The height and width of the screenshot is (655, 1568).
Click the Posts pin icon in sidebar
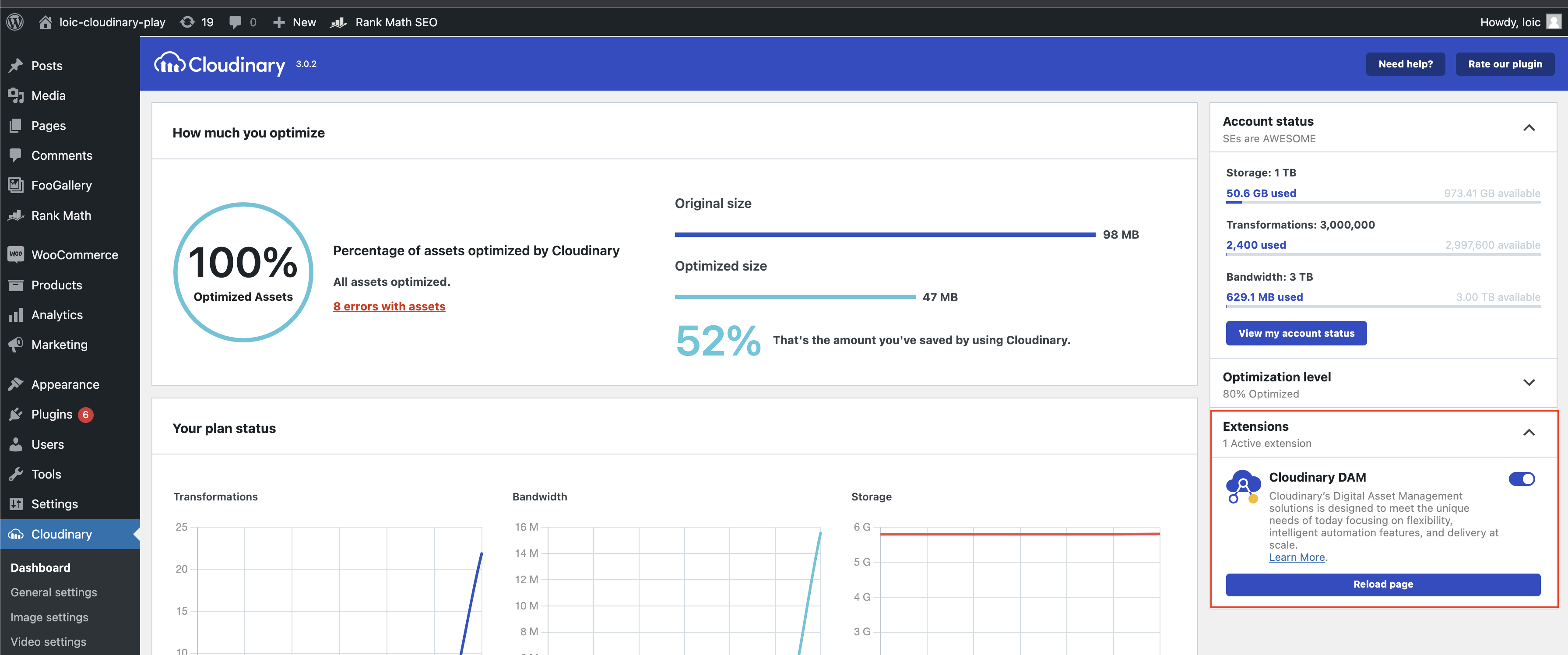point(16,65)
